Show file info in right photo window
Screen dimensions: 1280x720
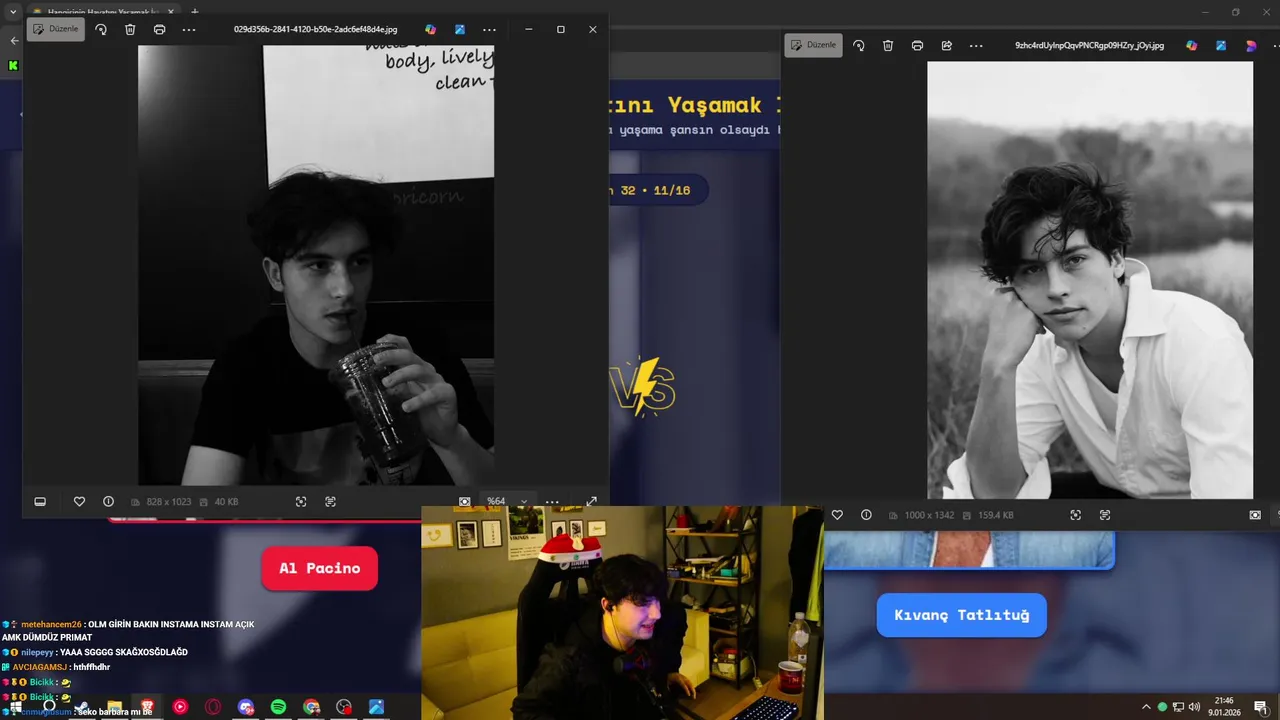pos(866,515)
